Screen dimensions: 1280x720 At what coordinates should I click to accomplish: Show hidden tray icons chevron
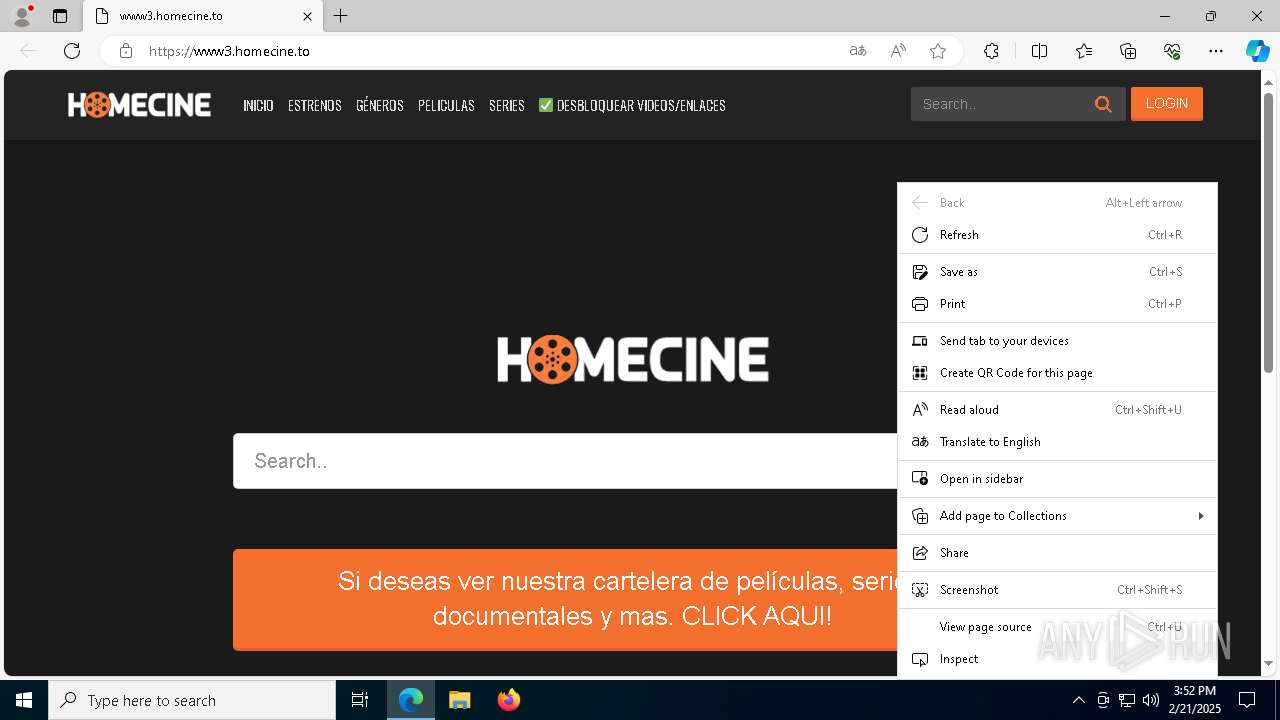[x=1078, y=700]
